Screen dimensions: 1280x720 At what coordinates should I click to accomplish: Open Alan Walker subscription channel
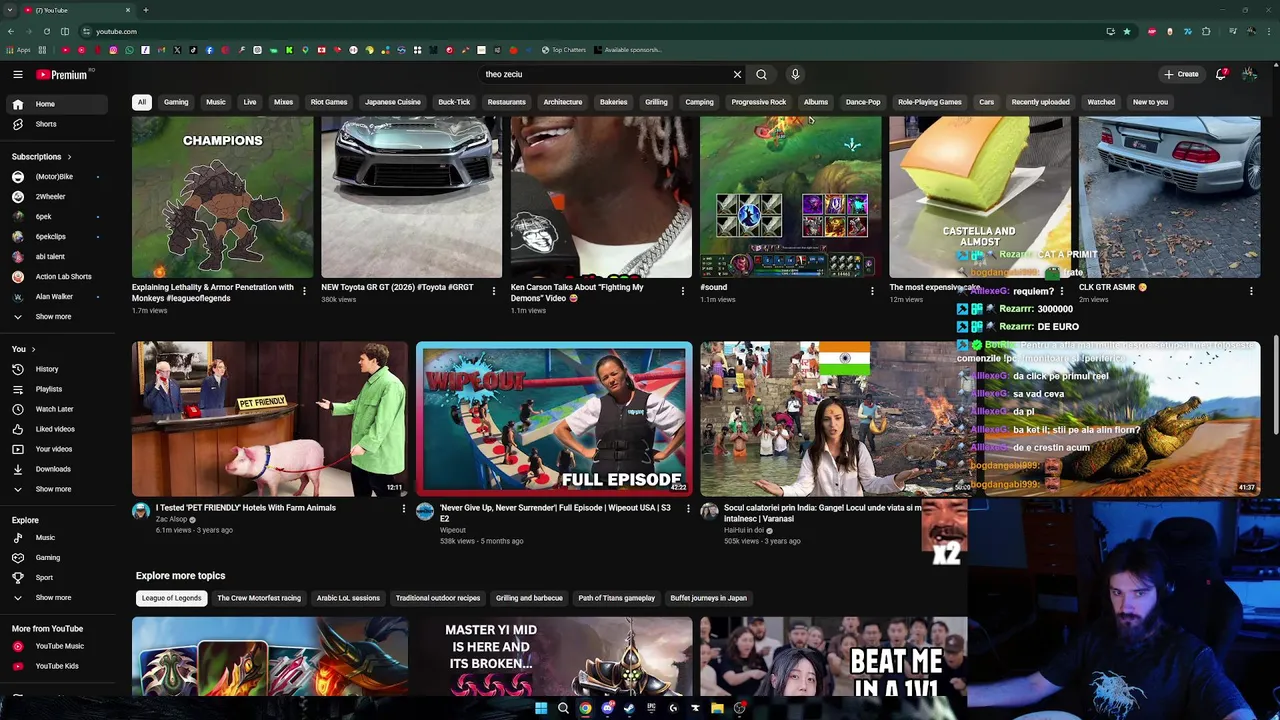tap(54, 297)
